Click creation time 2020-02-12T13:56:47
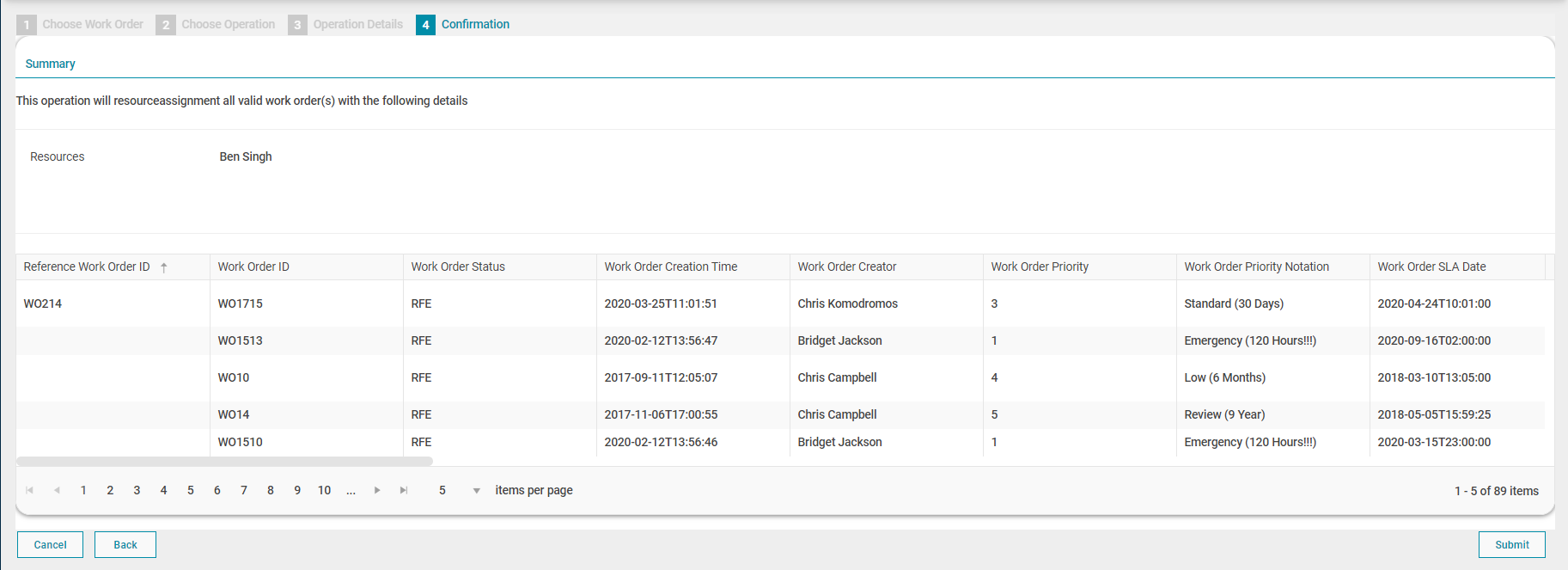The height and width of the screenshot is (570, 1568). [661, 340]
